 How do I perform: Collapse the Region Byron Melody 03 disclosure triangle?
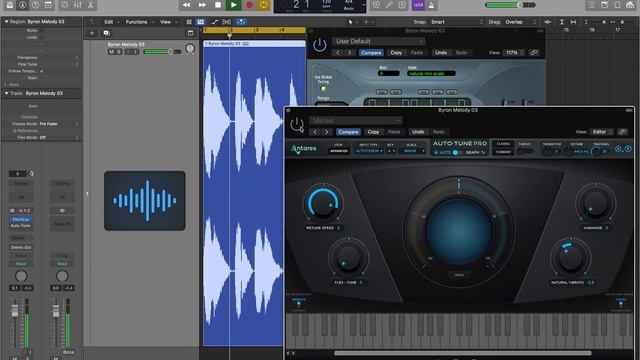(6, 21)
